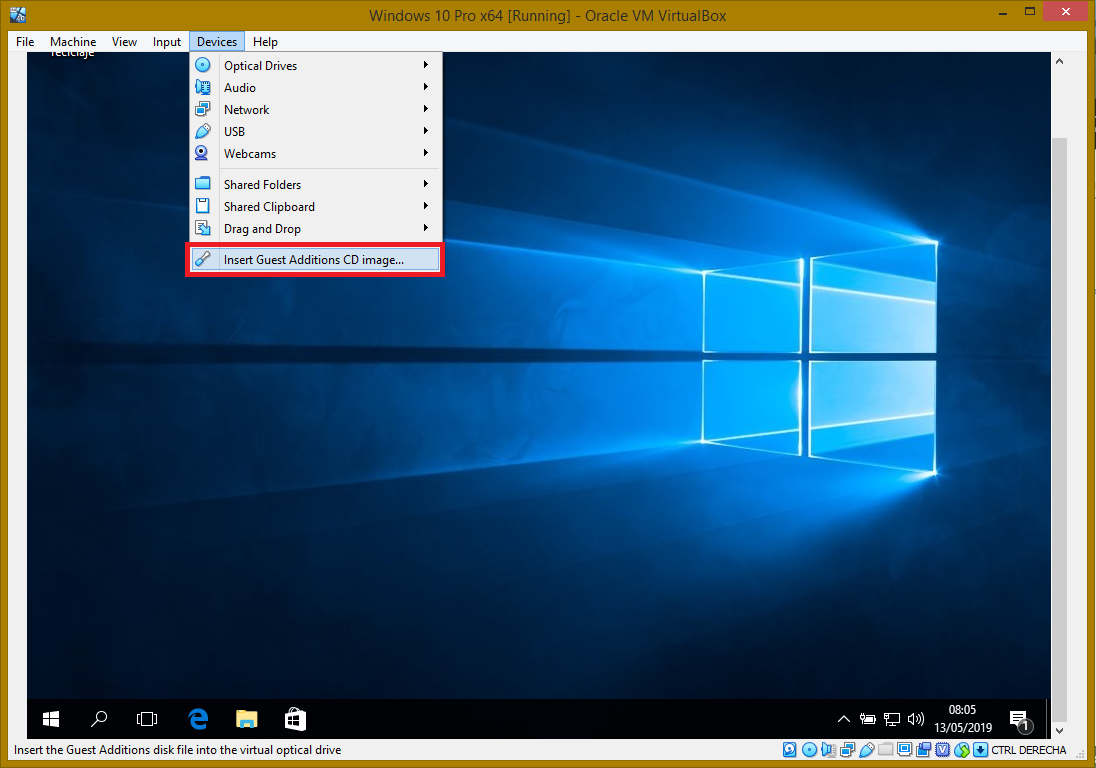Screen dimensions: 1096x768
Task: Click the VirtualBox icon in the title bar
Action: point(18,15)
